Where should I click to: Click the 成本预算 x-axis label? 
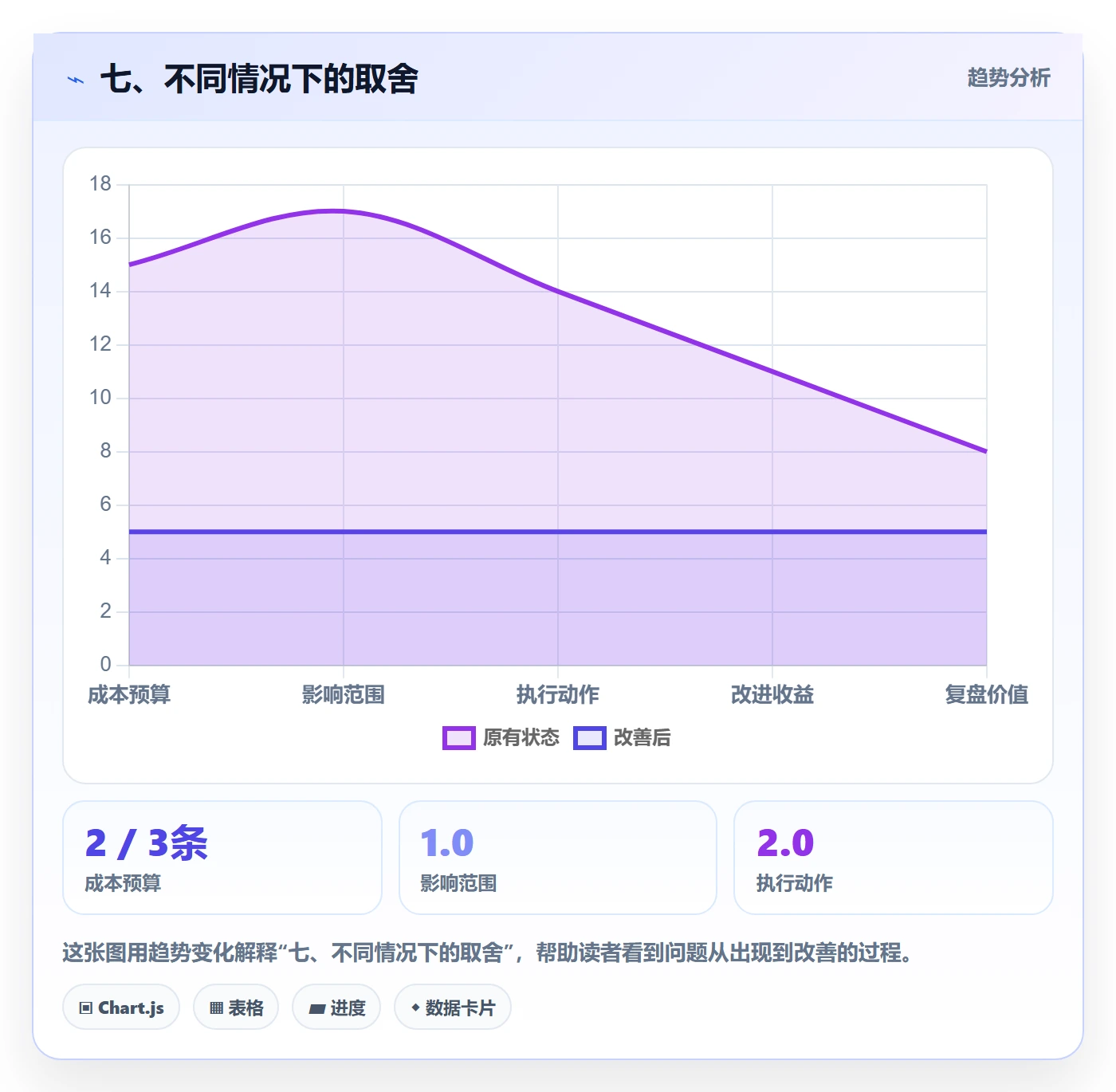click(x=129, y=695)
